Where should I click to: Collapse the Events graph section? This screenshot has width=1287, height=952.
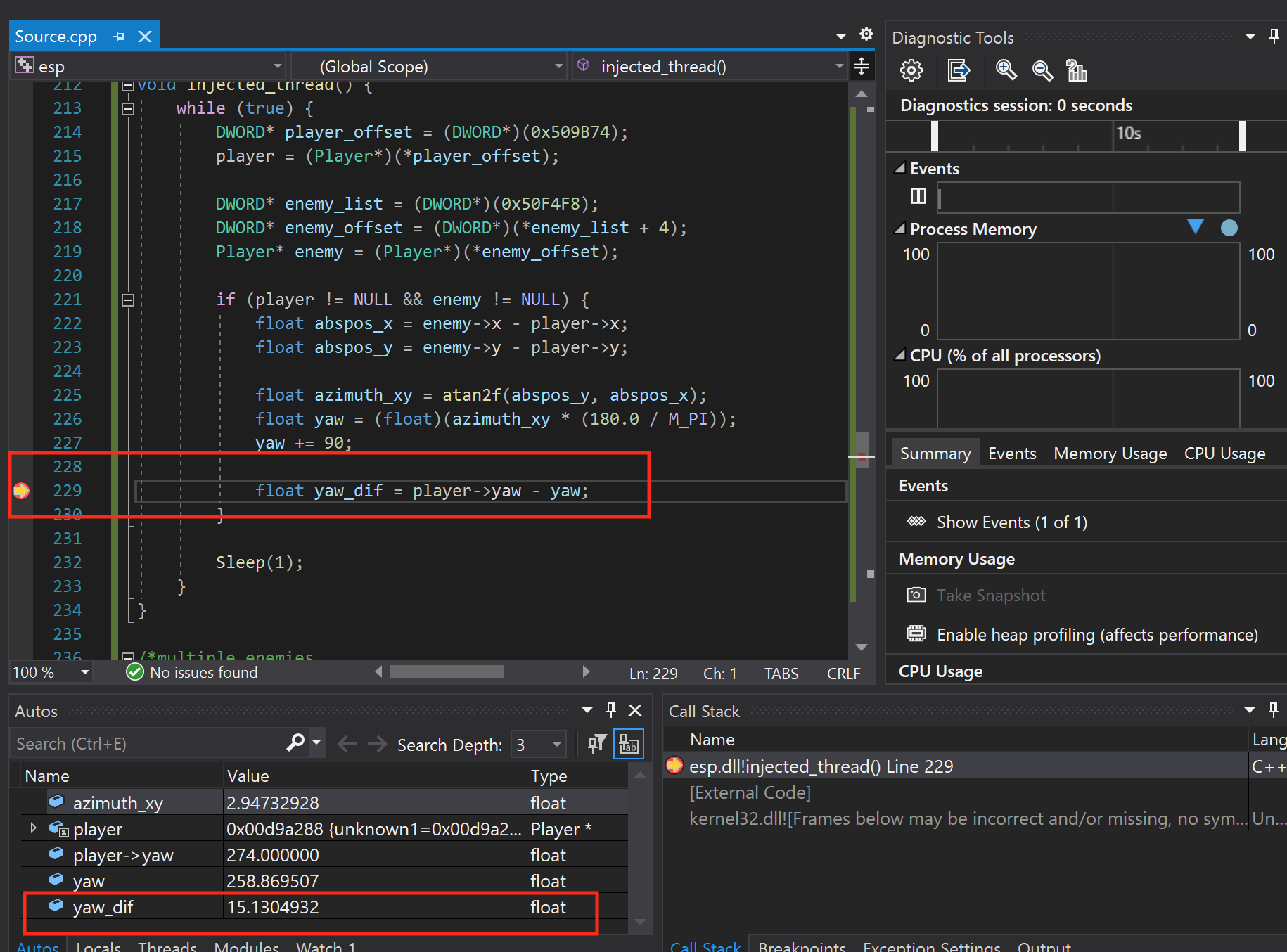click(x=899, y=168)
